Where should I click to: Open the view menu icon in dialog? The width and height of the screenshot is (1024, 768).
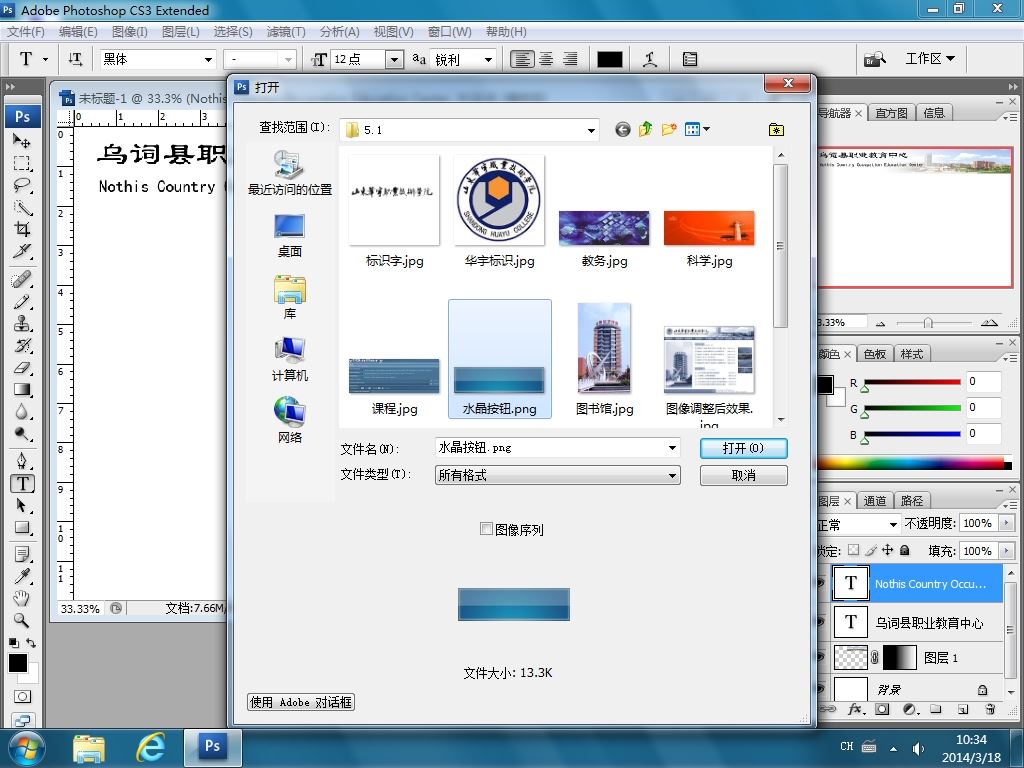point(697,129)
